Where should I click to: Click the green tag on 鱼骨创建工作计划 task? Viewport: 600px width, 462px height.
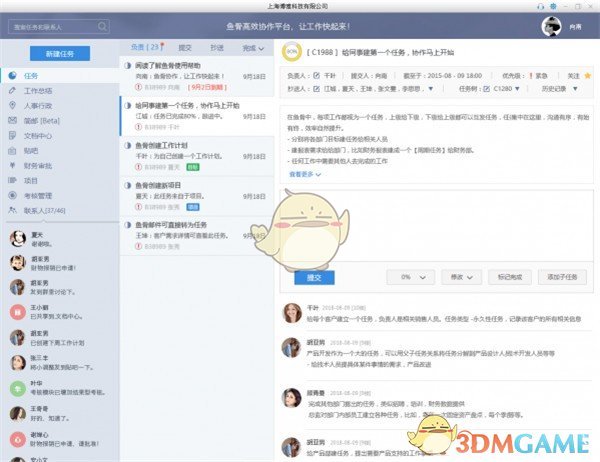click(x=193, y=167)
